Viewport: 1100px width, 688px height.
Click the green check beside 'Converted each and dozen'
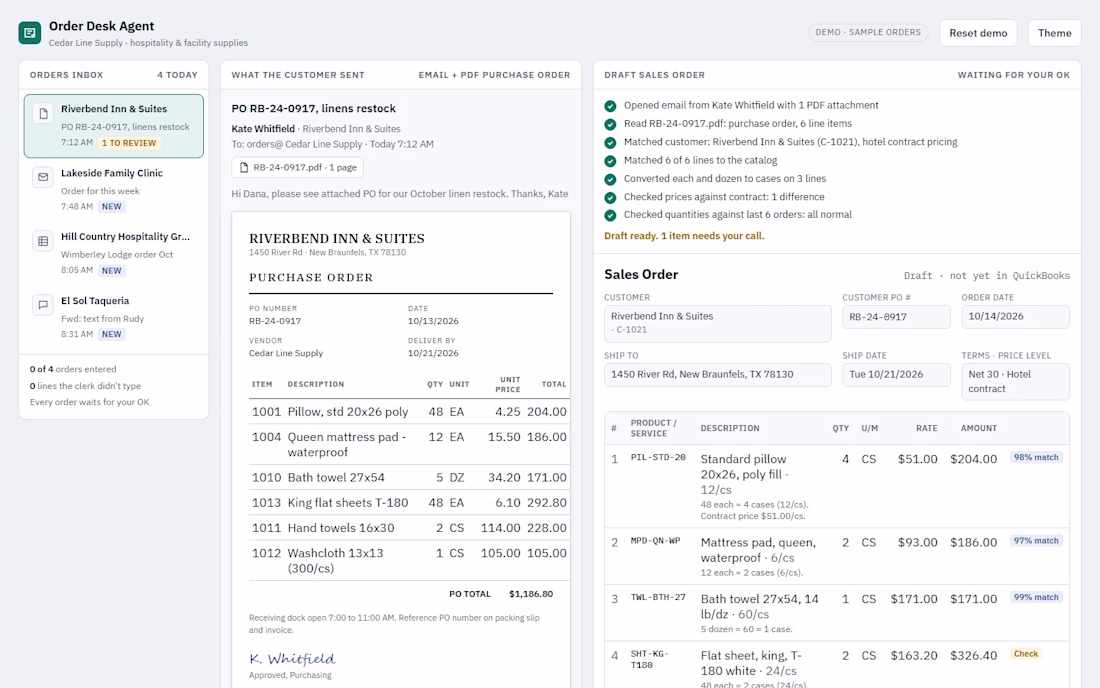[x=610, y=179]
